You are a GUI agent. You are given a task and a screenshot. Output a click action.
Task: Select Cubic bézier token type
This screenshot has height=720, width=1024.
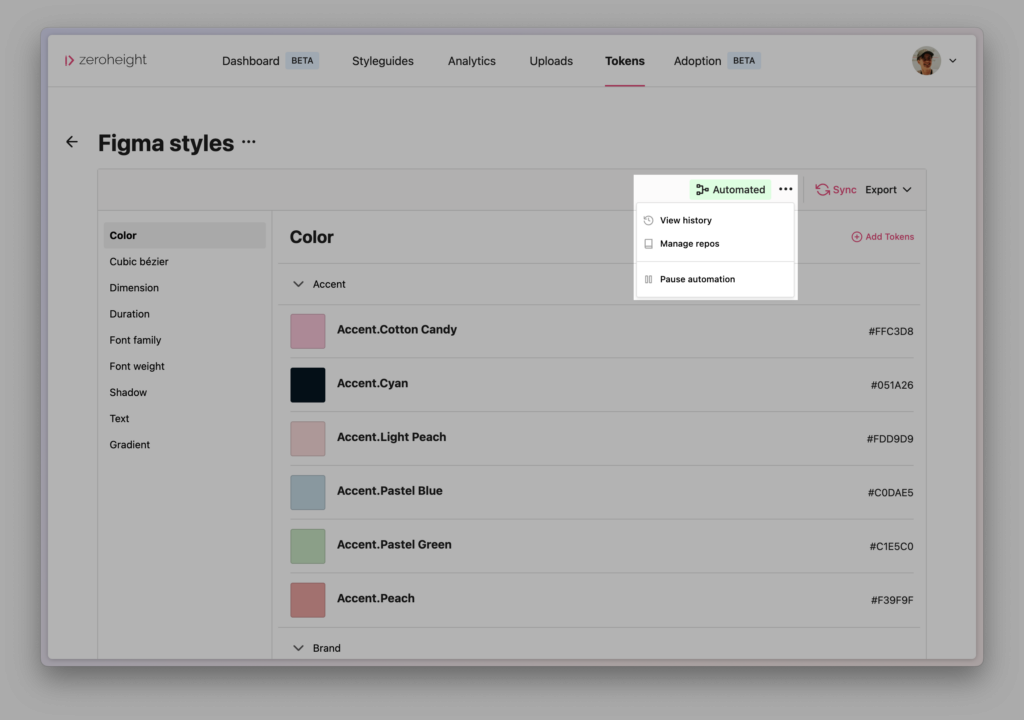[x=185, y=261]
